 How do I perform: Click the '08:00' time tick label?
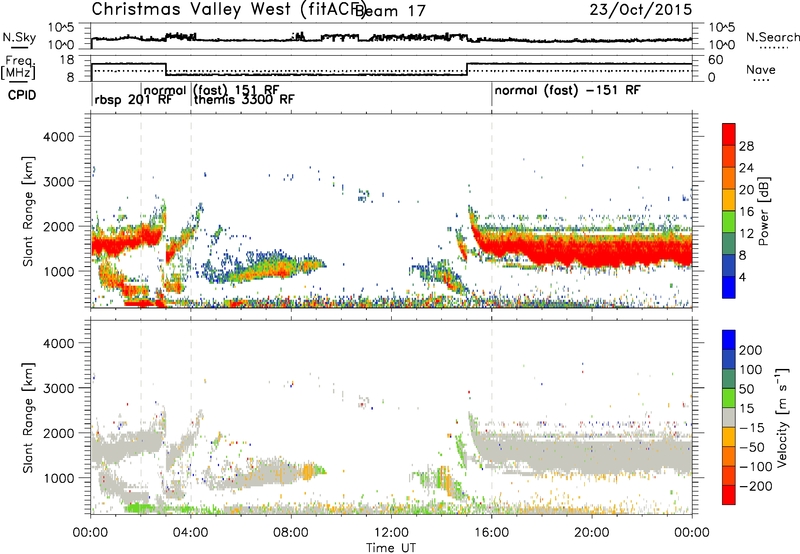click(291, 533)
